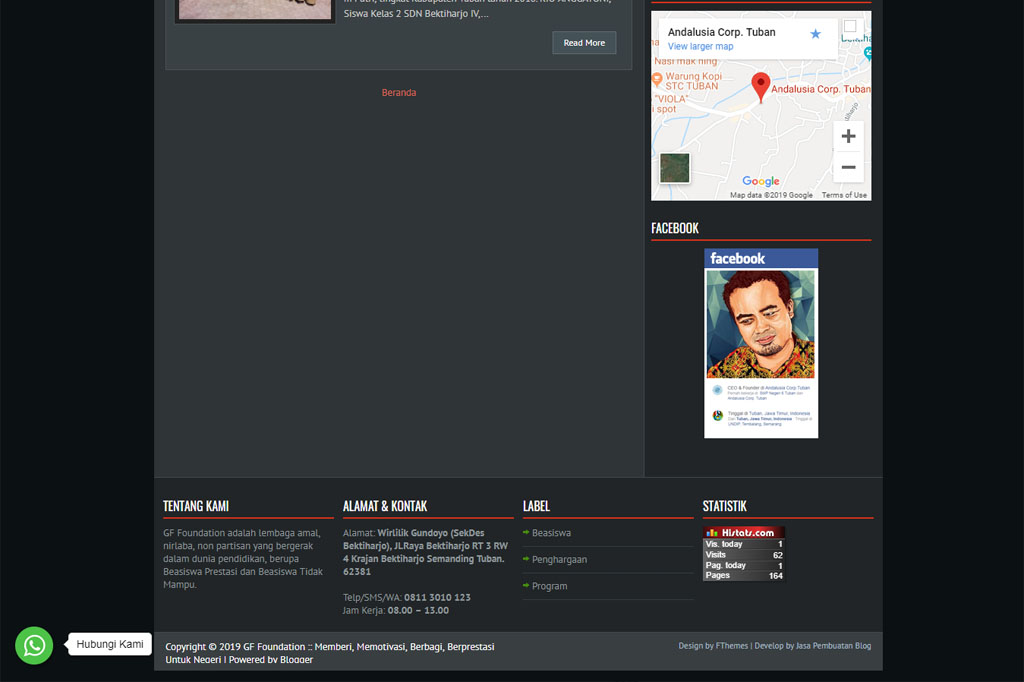Go to the Beranda page link
The height and width of the screenshot is (682, 1024).
pyautogui.click(x=399, y=93)
